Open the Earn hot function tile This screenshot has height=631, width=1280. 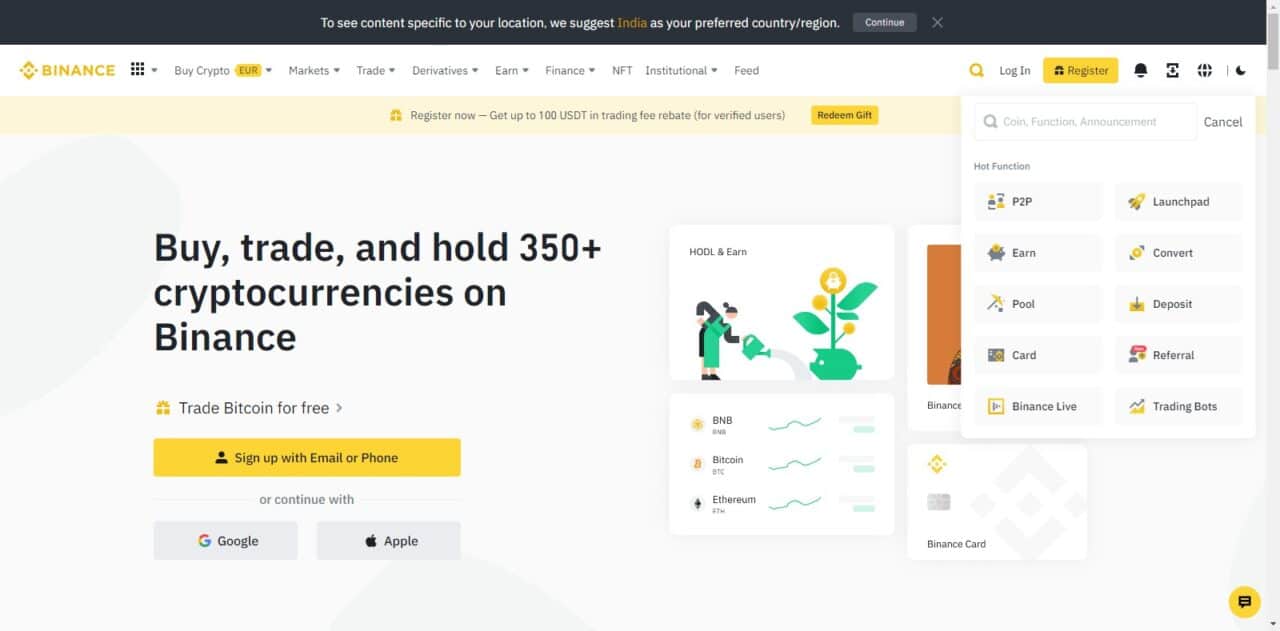[1038, 253]
